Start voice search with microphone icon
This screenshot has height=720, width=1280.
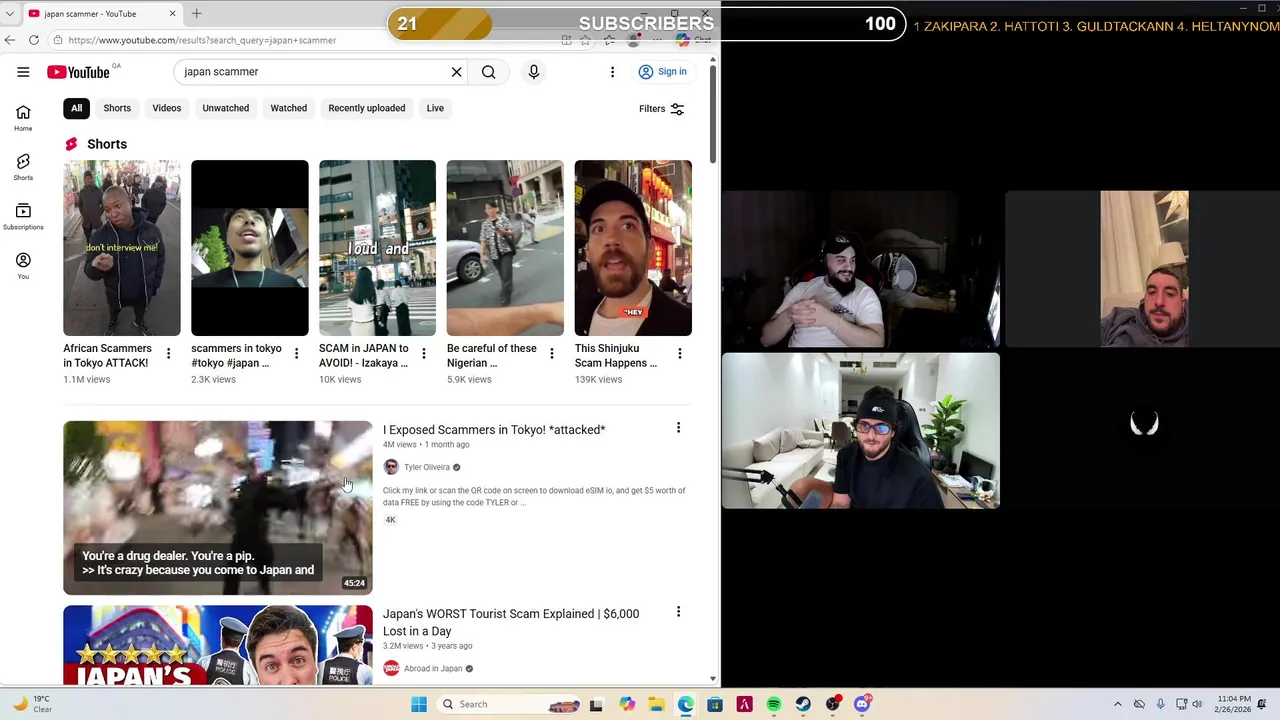pyautogui.click(x=534, y=72)
